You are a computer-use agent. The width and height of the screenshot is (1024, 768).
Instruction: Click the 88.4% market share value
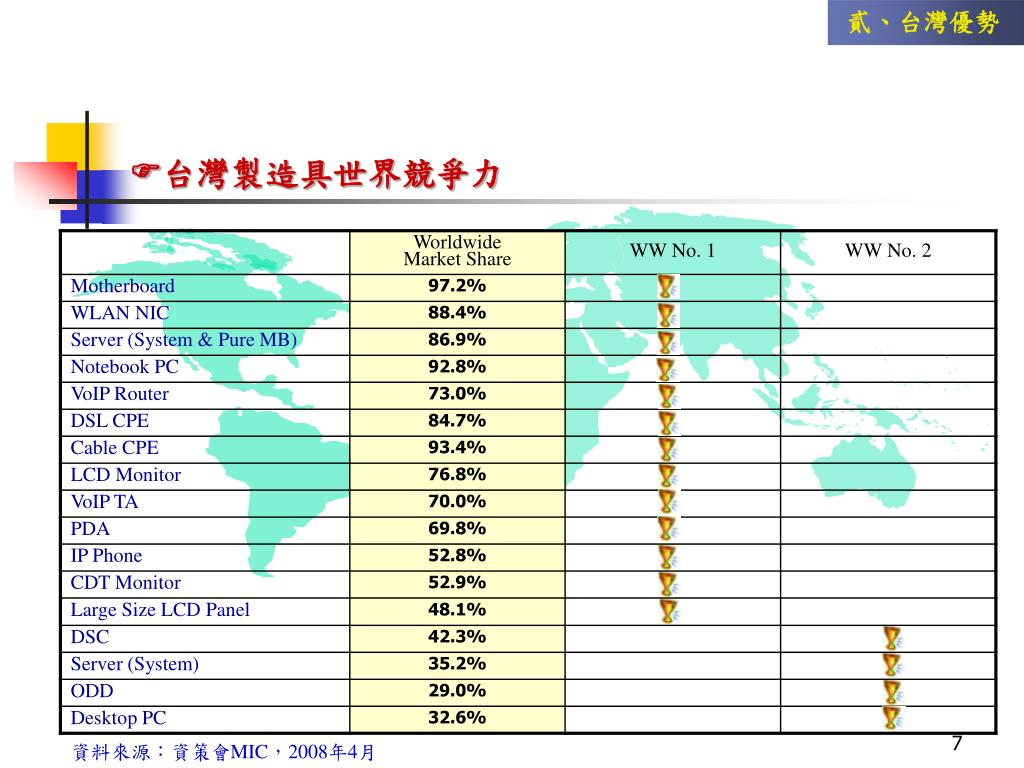click(x=457, y=313)
